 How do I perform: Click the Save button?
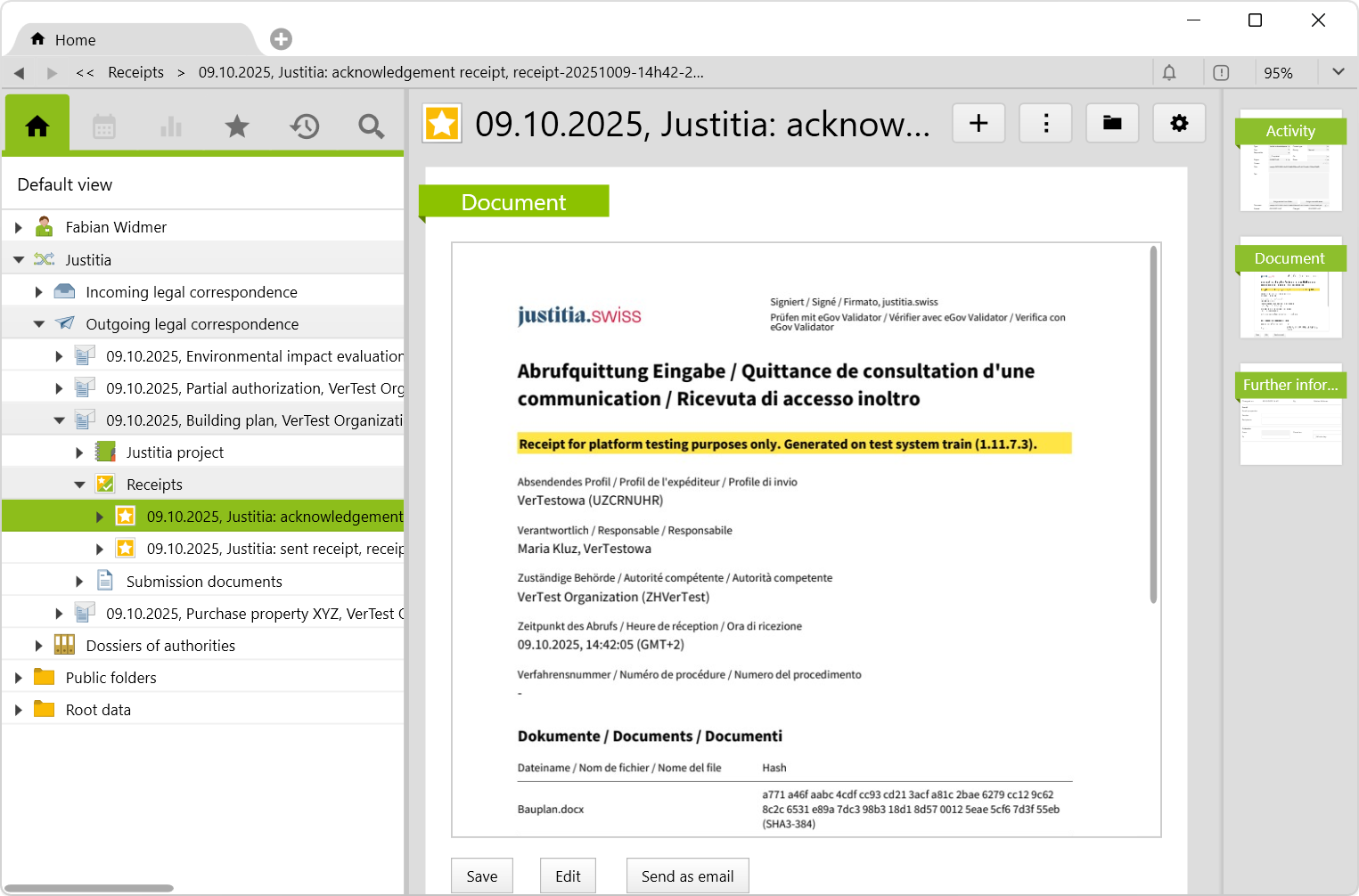[x=481, y=876]
